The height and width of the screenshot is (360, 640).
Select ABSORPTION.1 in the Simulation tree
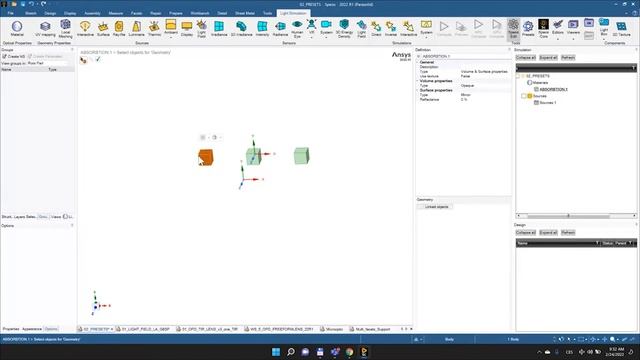pyautogui.click(x=553, y=89)
